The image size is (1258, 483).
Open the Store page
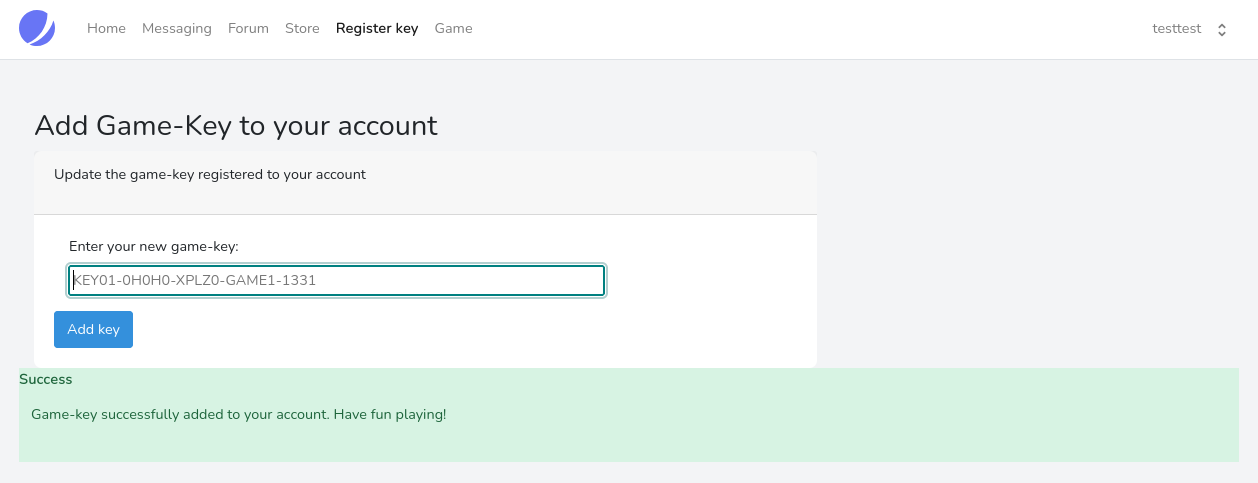pyautogui.click(x=302, y=29)
